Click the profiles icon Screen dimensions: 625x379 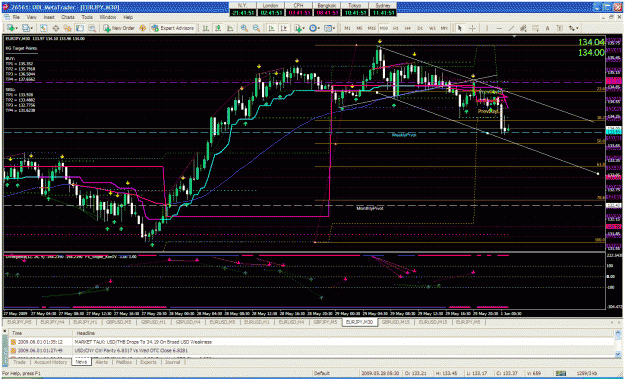point(26,28)
